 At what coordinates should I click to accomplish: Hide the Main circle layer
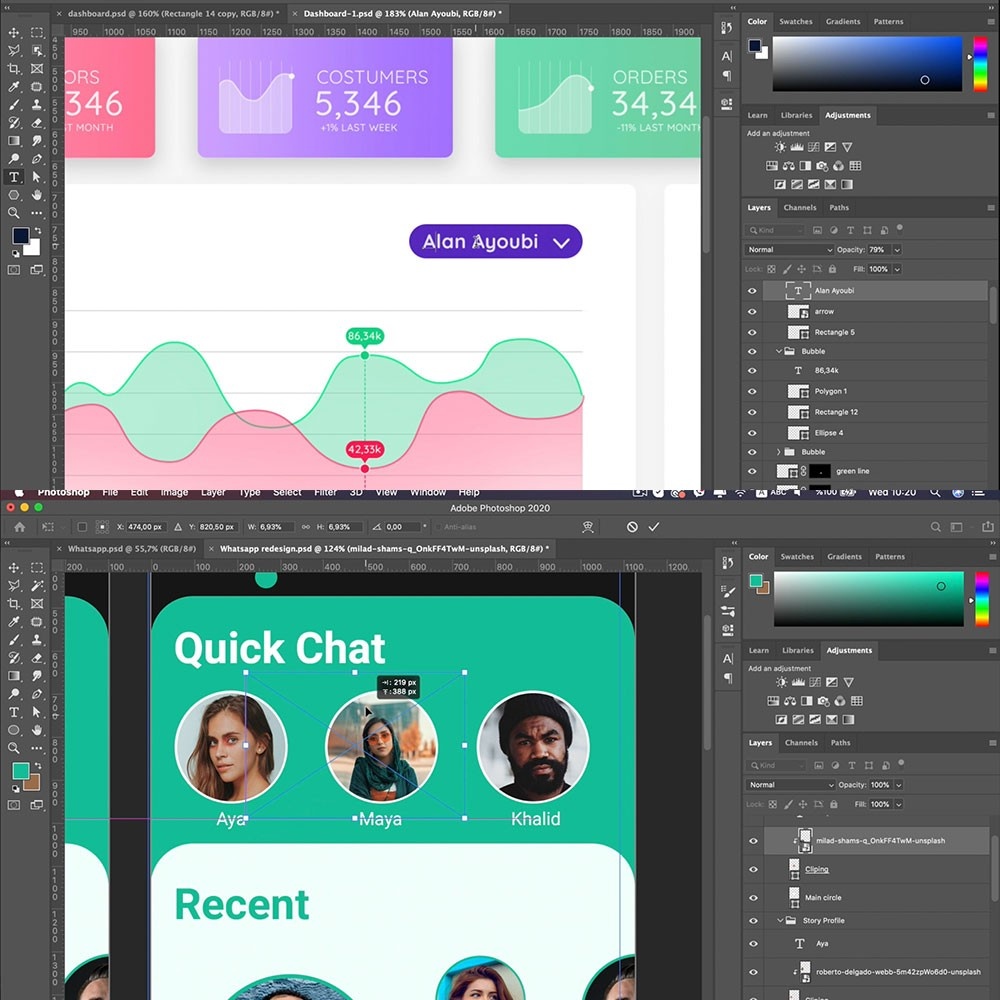click(753, 898)
